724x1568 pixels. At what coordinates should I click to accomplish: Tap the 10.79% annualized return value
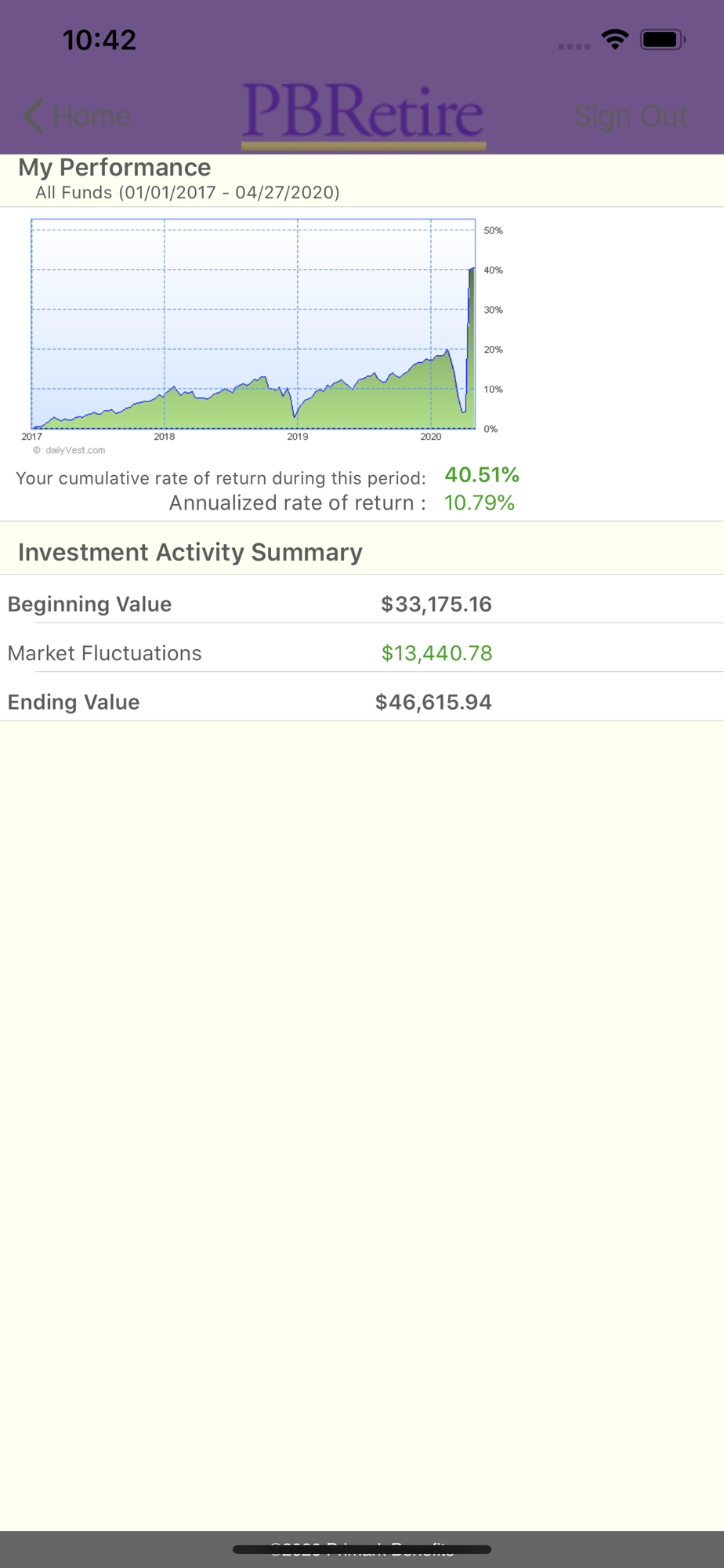[480, 503]
